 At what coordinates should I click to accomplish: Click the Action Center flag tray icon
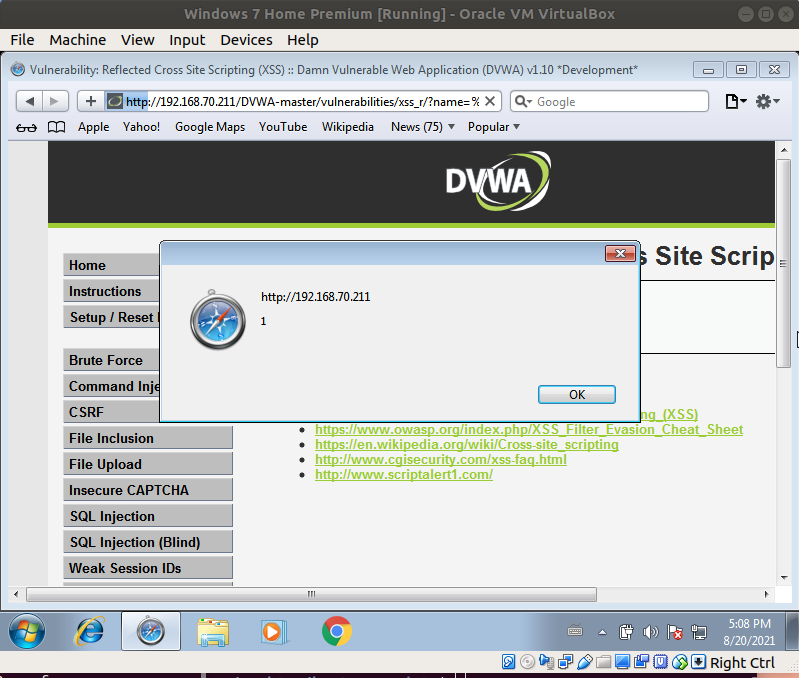pyautogui.click(x=675, y=632)
